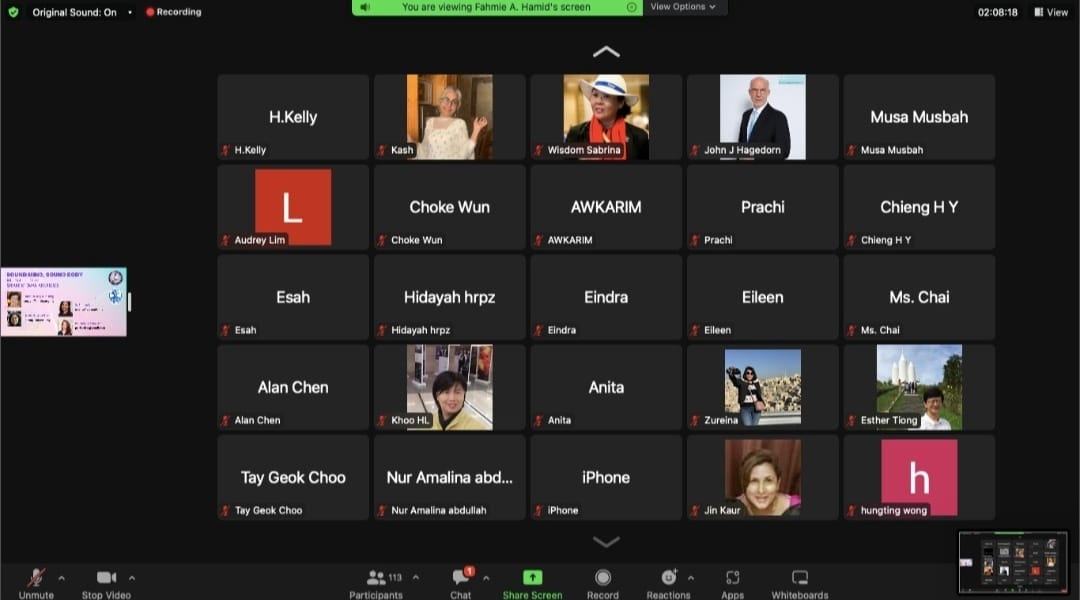
Task: Toggle Original Sound: On setting
Action: pyautogui.click(x=74, y=12)
